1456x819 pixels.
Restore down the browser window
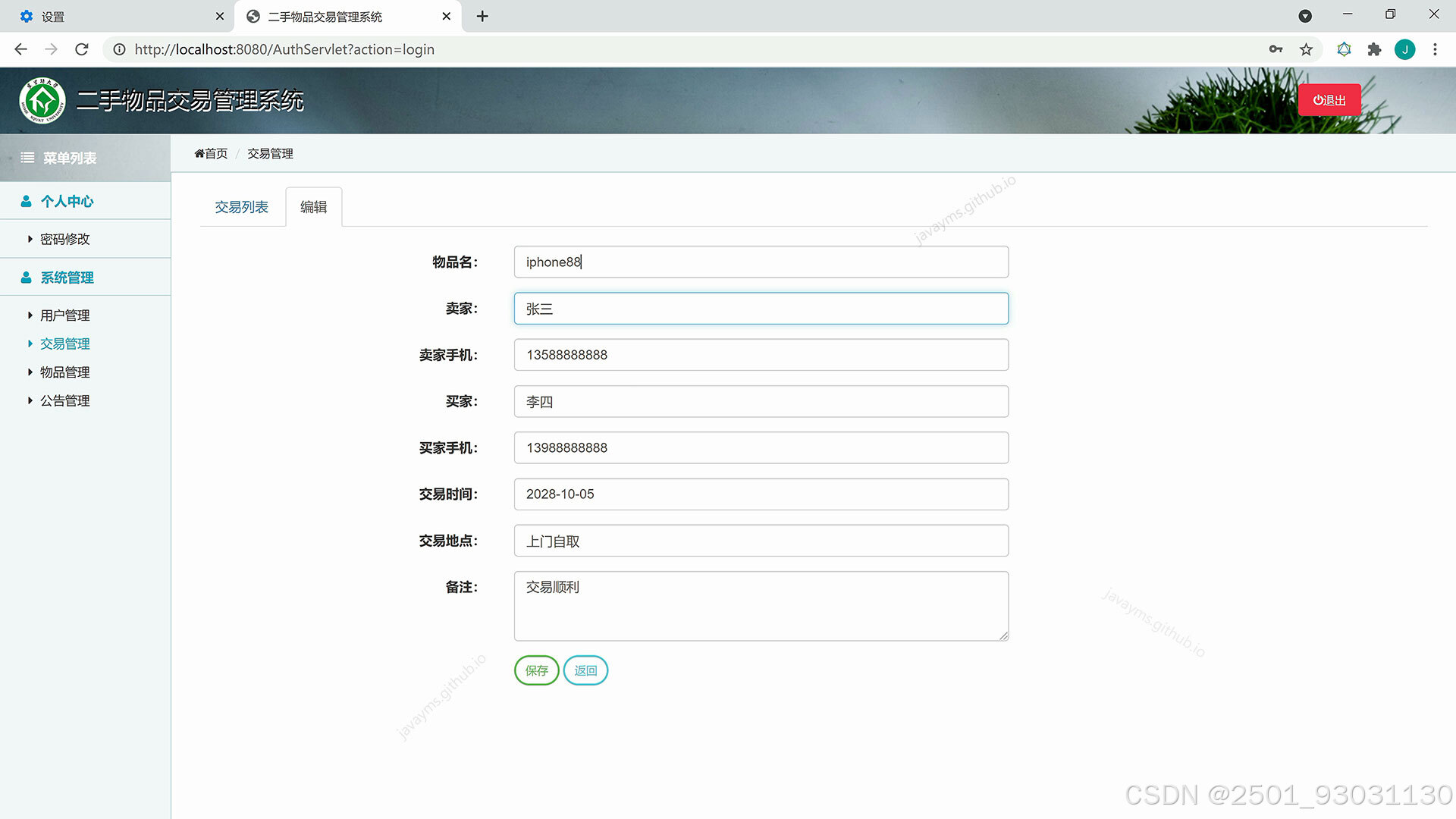point(1390,14)
